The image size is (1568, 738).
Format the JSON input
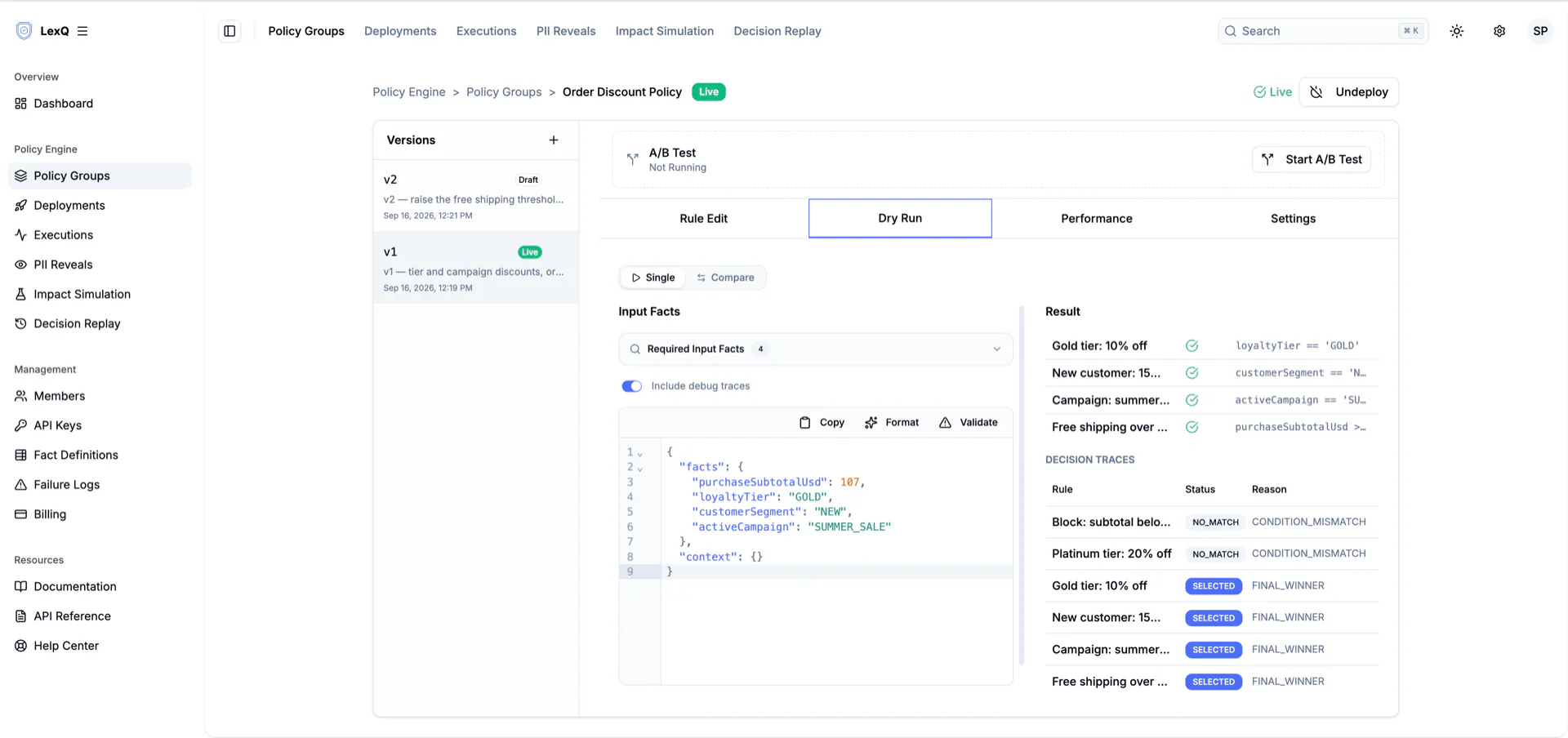[x=892, y=423]
